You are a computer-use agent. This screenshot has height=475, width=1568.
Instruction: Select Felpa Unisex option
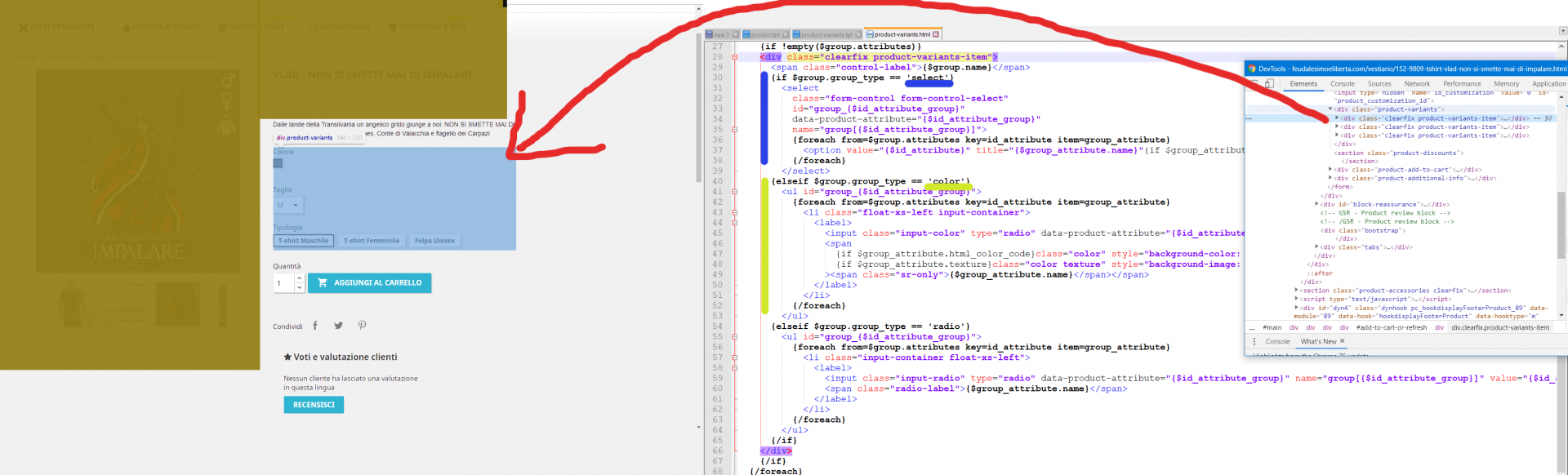pyautogui.click(x=434, y=241)
